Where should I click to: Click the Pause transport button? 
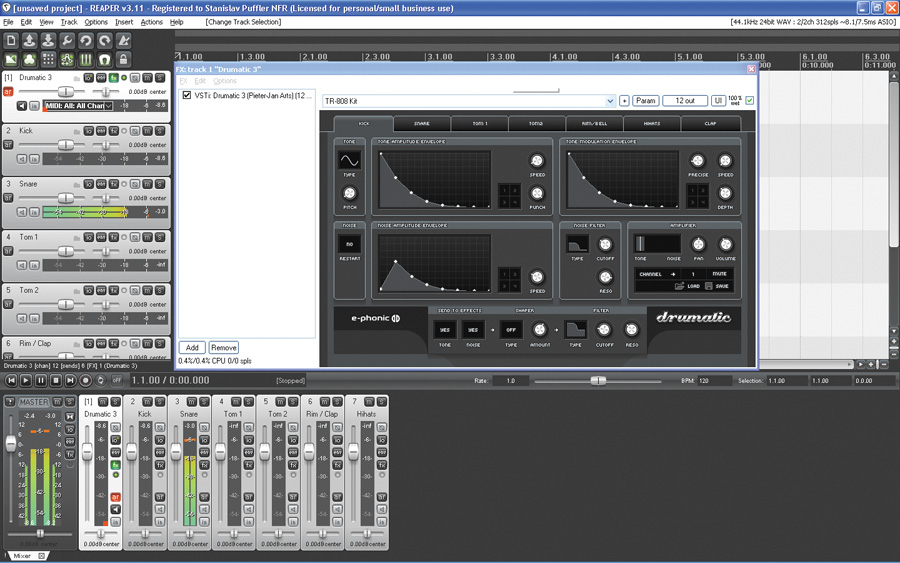pos(41,380)
